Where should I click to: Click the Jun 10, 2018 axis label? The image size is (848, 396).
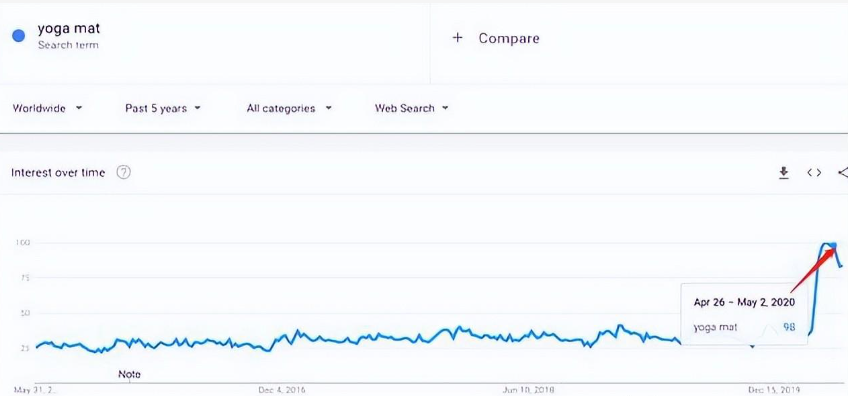coord(528,390)
